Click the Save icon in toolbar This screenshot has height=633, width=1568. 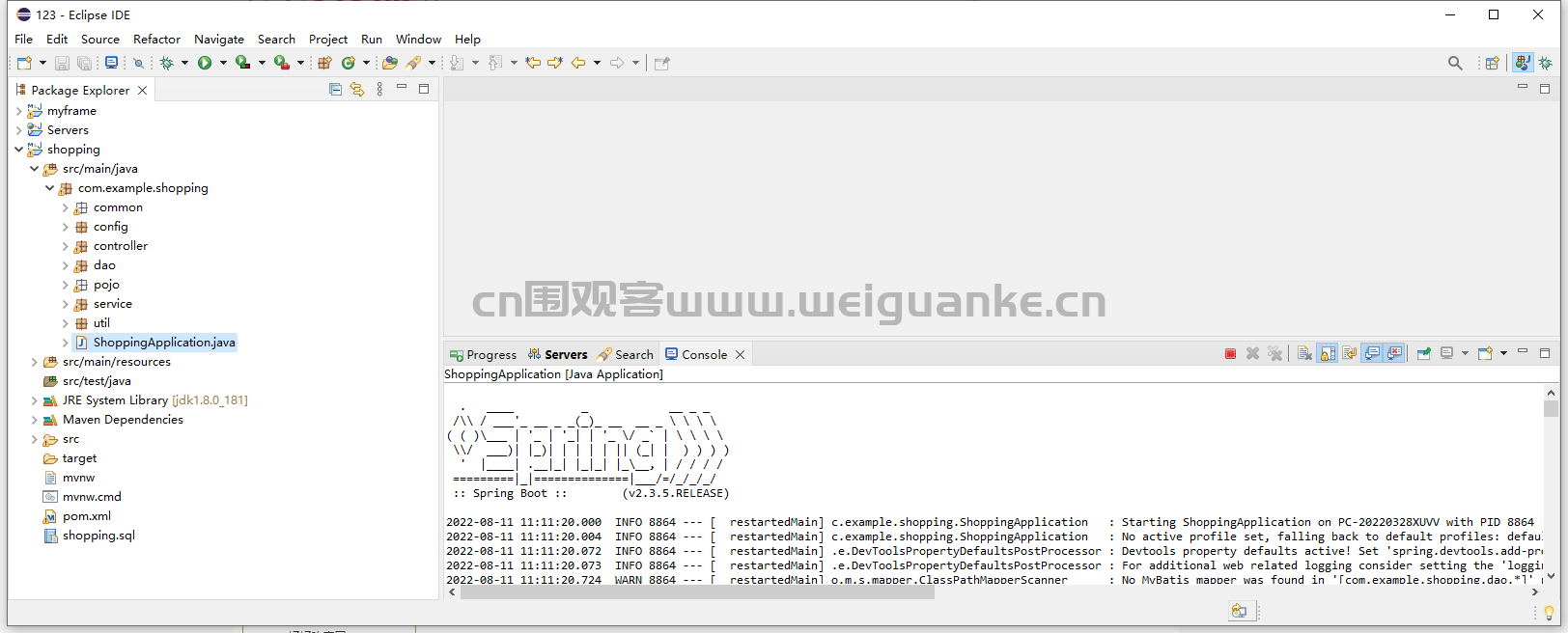pos(62,63)
